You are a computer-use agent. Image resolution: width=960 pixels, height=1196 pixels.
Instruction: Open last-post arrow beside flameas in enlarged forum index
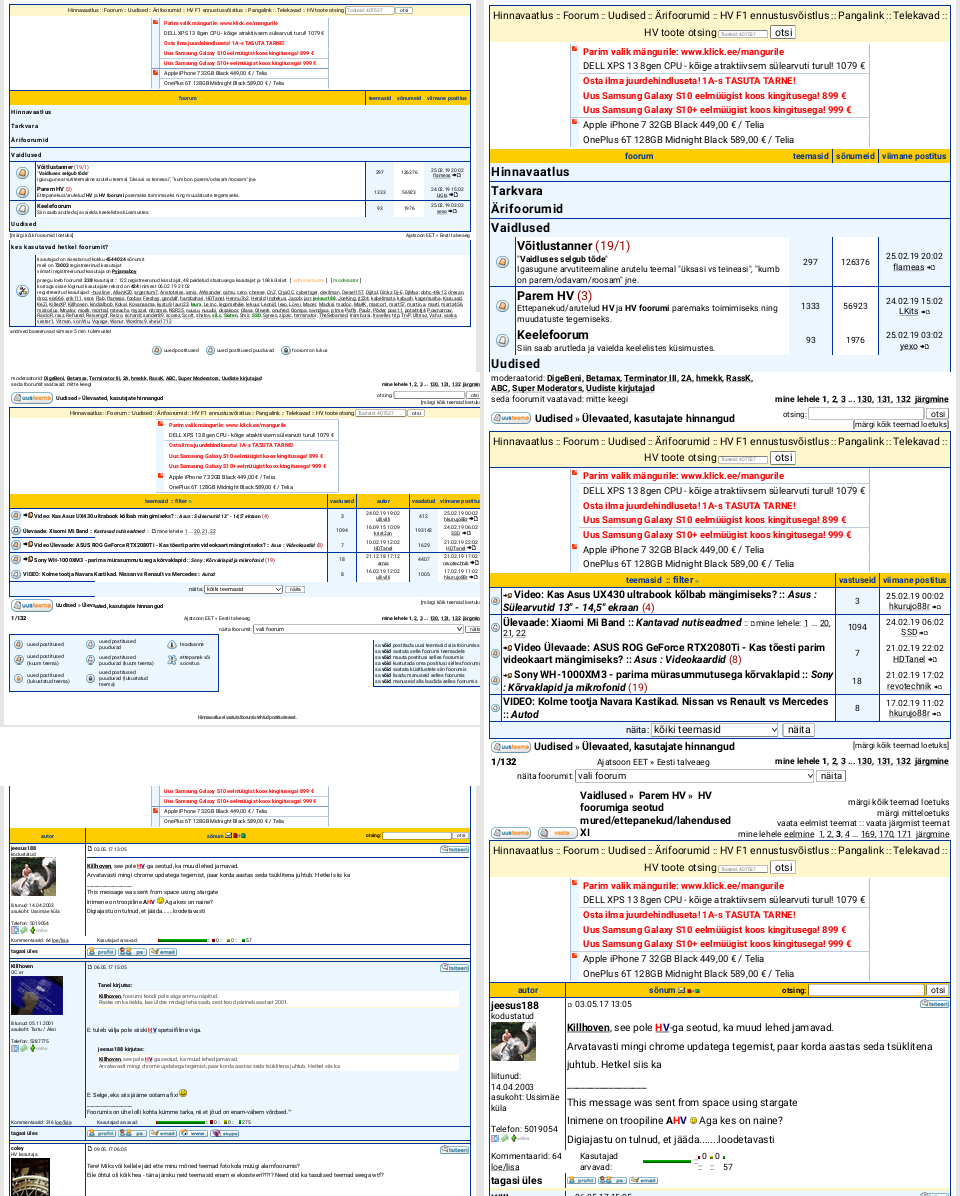tap(931, 268)
